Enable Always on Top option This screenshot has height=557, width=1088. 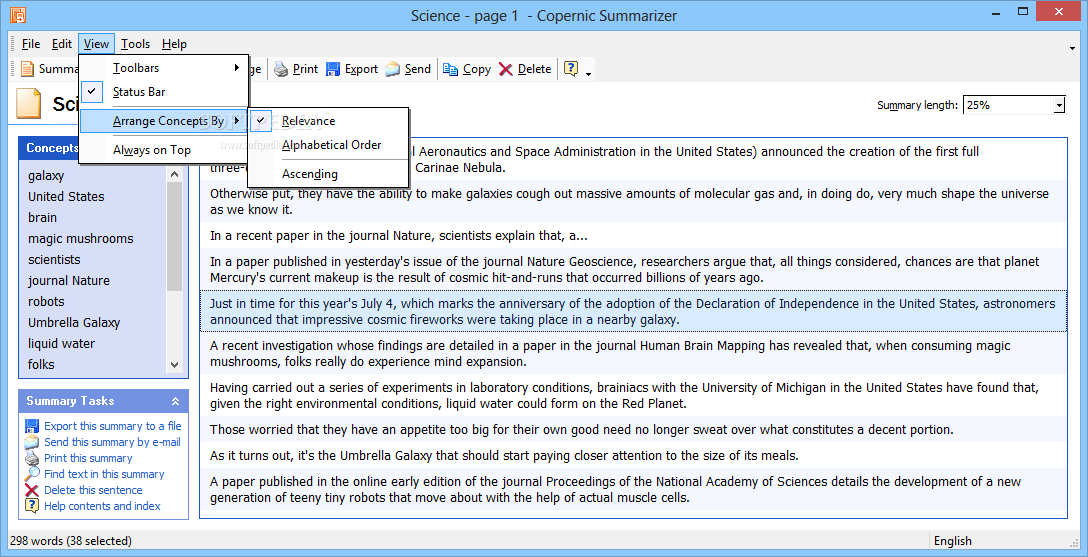pos(164,150)
